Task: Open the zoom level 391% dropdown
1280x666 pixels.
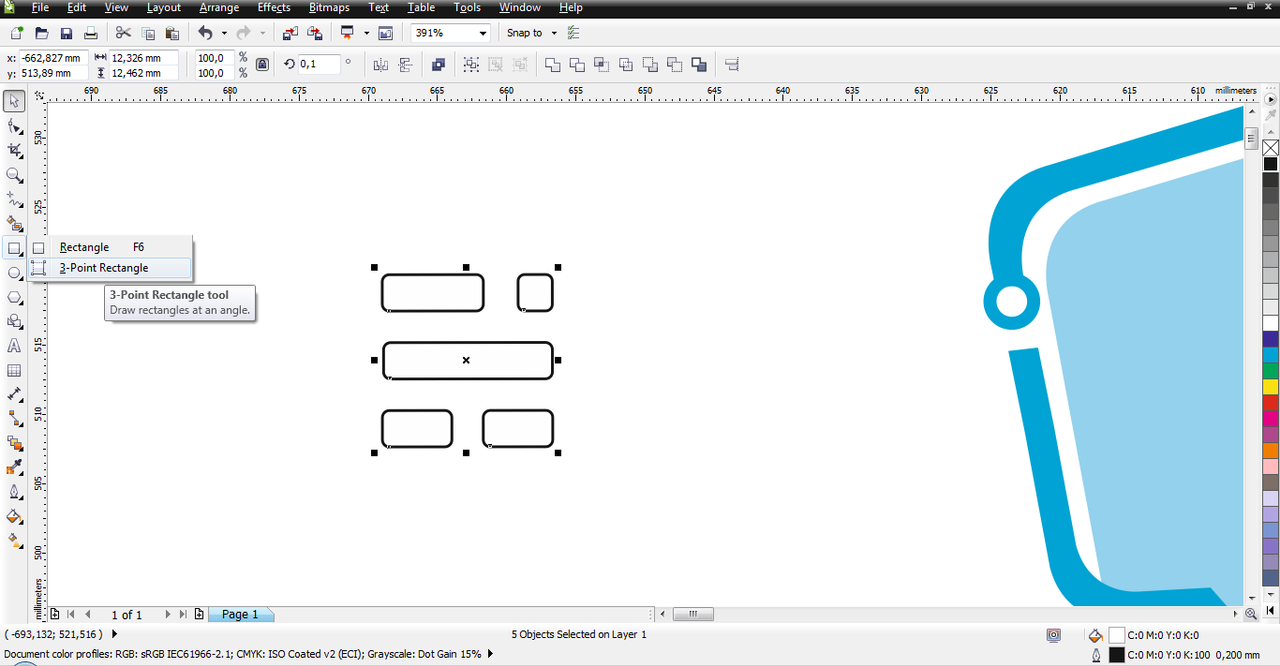Action: [483, 33]
